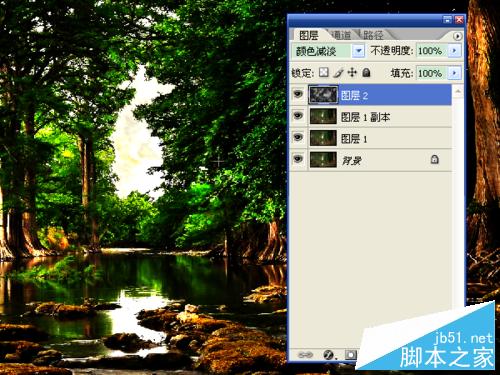Hide 图层 1 with eye icon
Image resolution: width=500 pixels, height=375 pixels.
pyautogui.click(x=298, y=137)
